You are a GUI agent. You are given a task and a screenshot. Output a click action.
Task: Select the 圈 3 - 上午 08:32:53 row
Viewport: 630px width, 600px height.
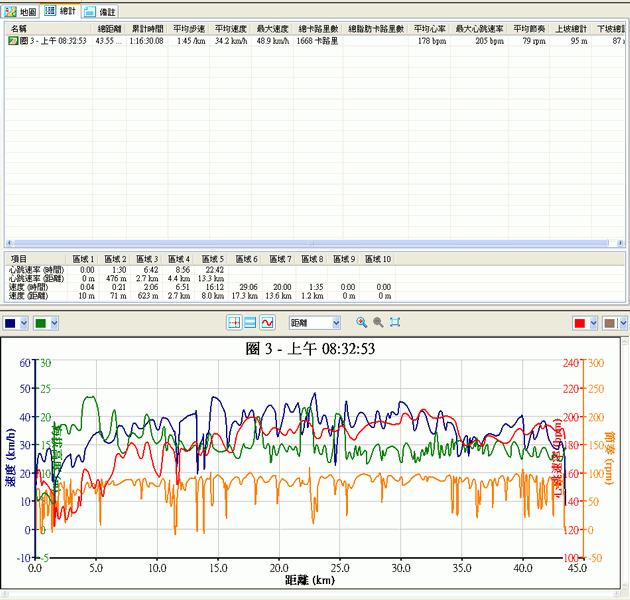(52, 42)
